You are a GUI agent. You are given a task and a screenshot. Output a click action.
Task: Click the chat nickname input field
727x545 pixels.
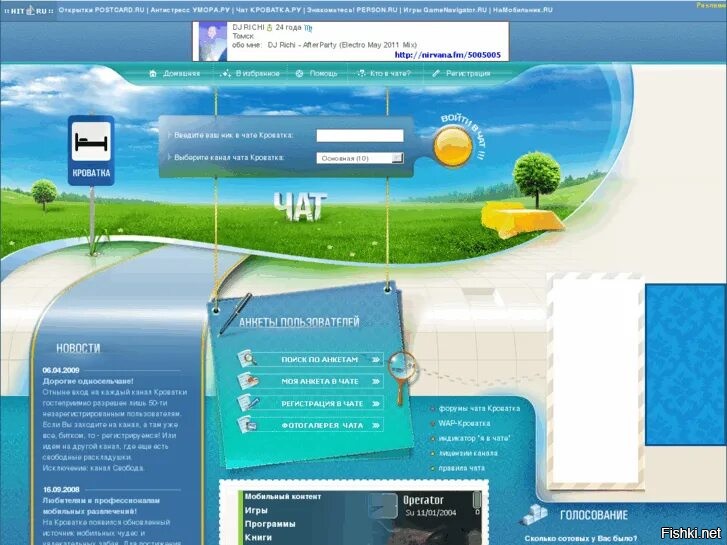pyautogui.click(x=360, y=135)
